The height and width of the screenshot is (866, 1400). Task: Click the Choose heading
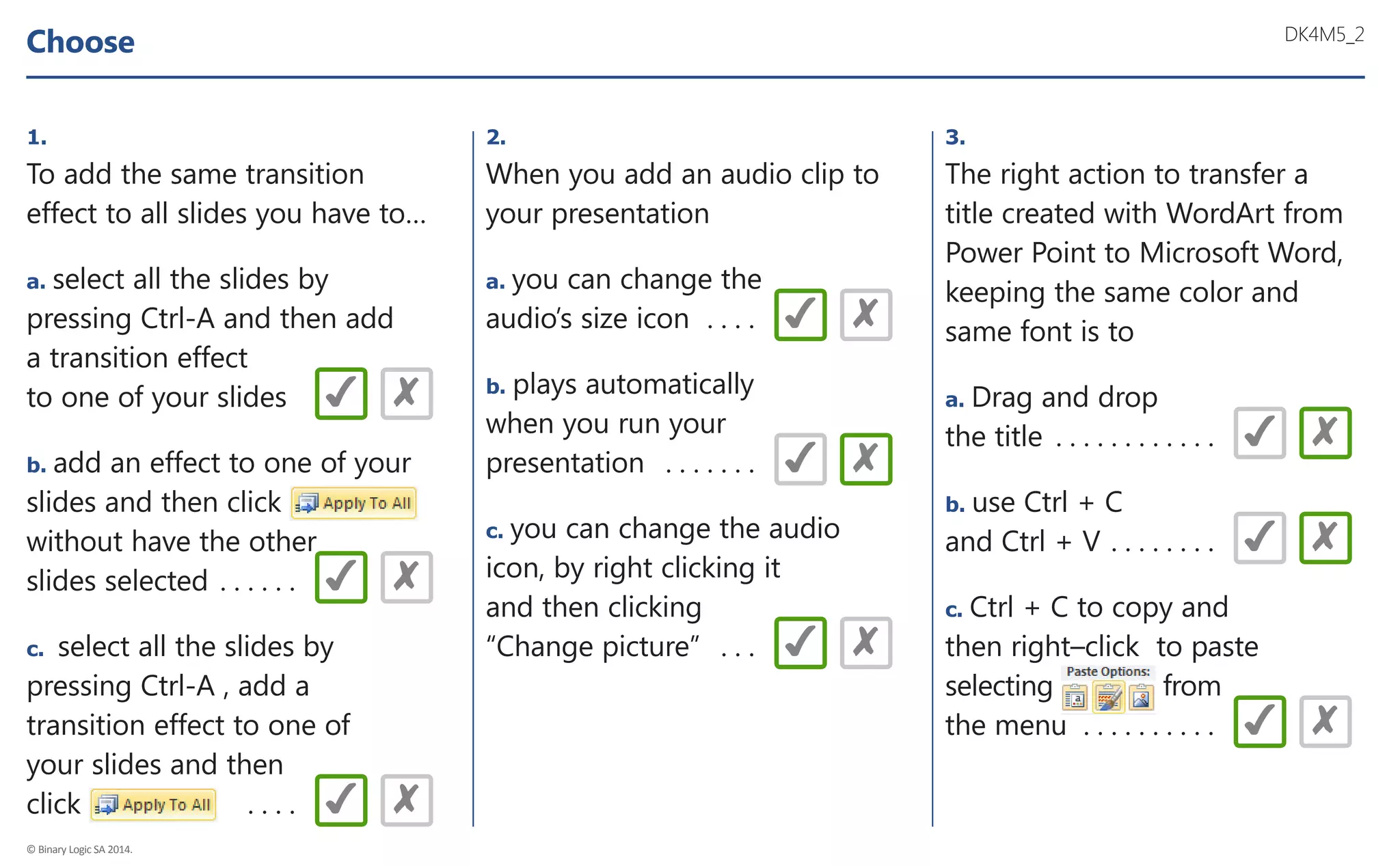pos(81,42)
